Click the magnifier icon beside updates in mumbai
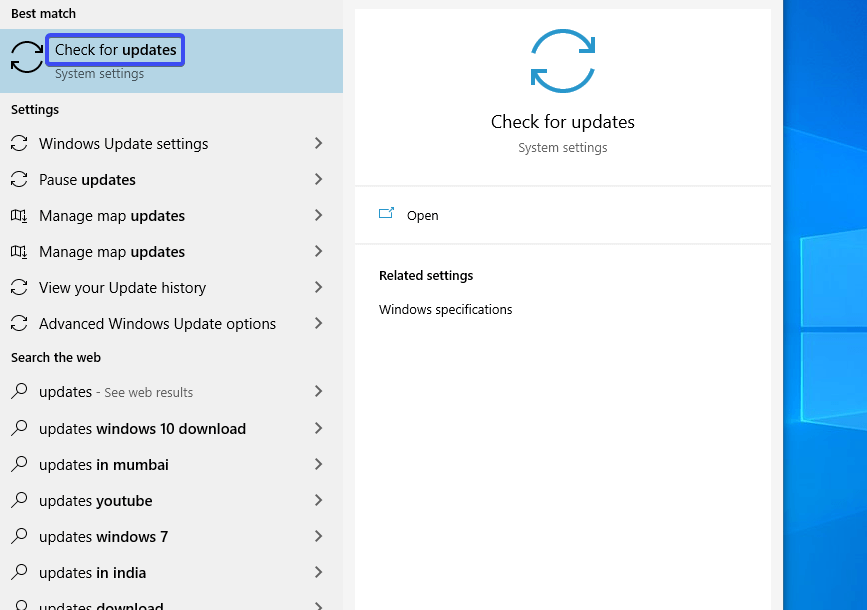 (x=18, y=464)
